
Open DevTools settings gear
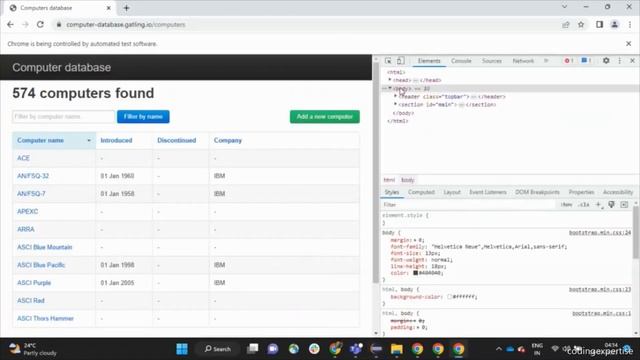pos(606,60)
